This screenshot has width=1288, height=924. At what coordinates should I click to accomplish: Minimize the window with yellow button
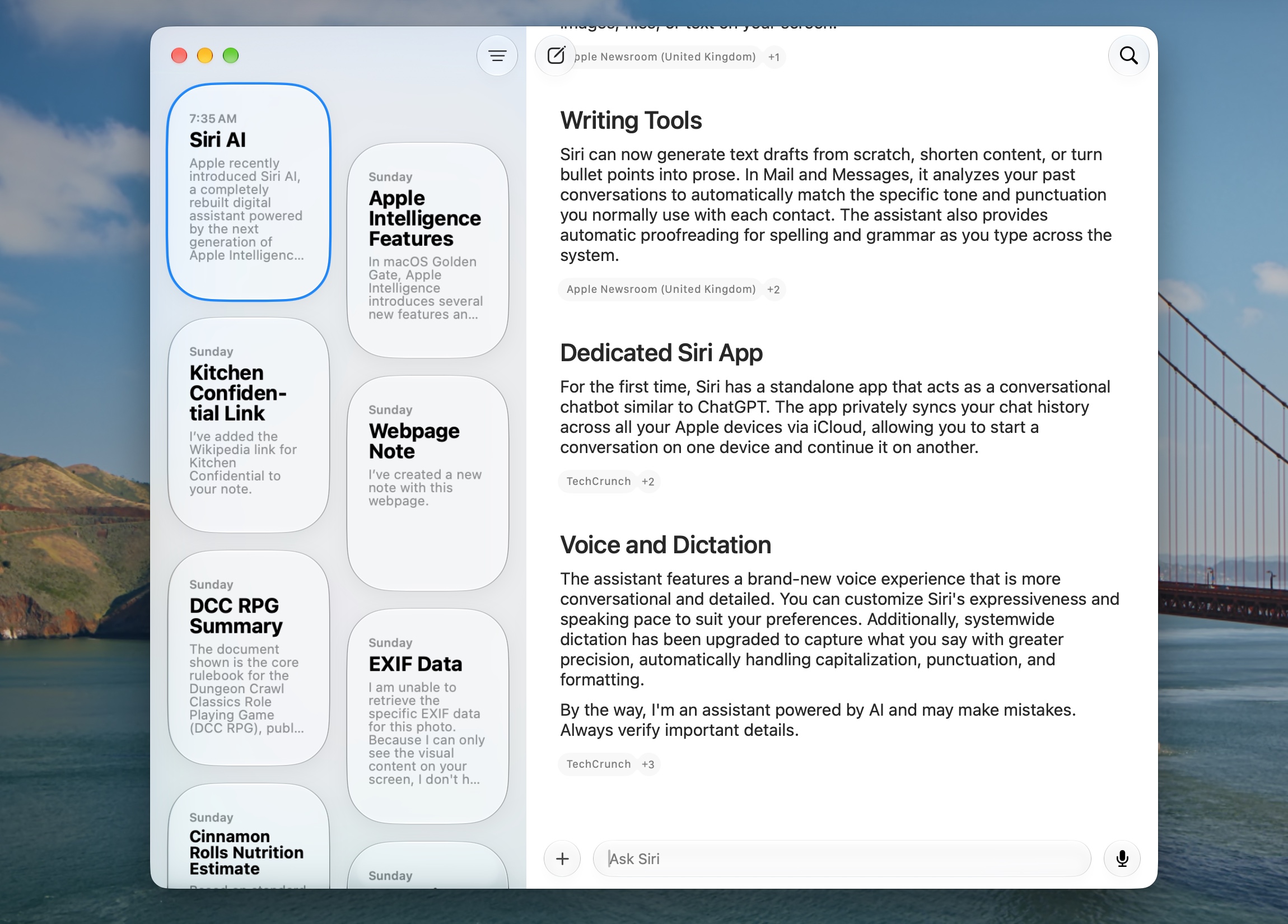click(x=205, y=55)
